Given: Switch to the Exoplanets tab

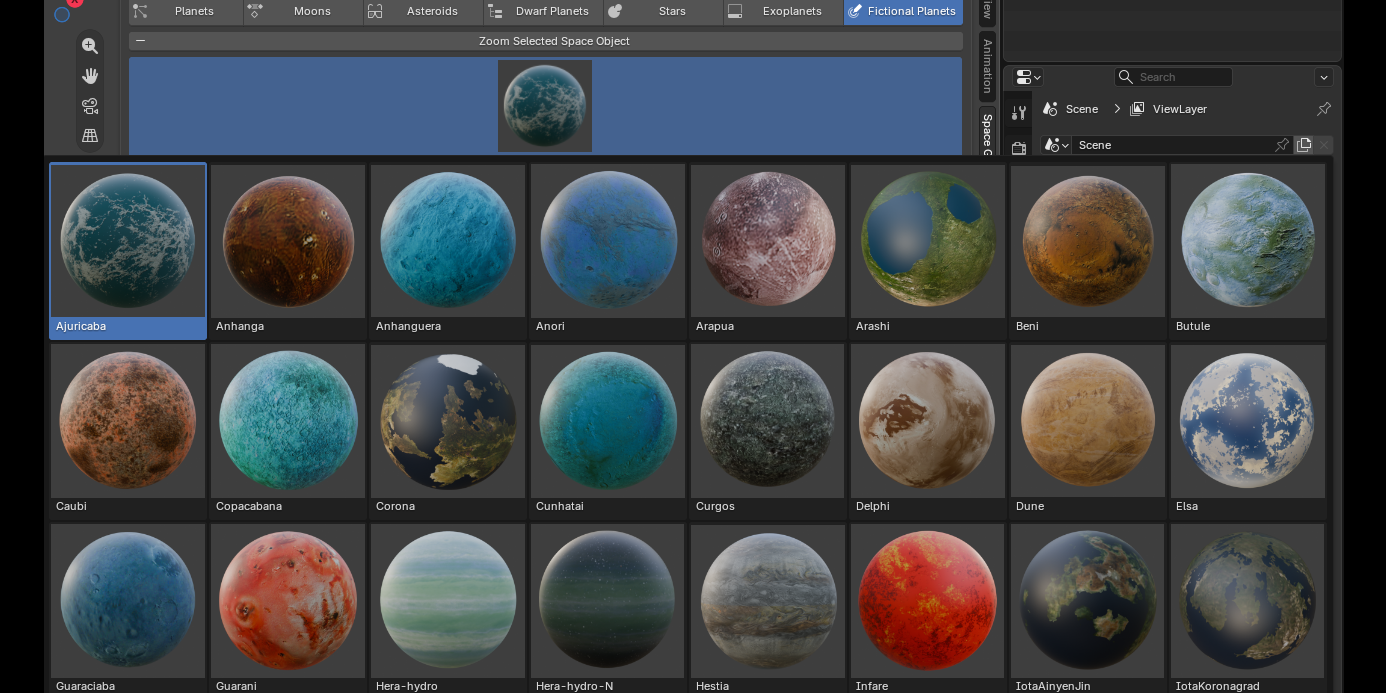Looking at the screenshot, I should (x=783, y=11).
